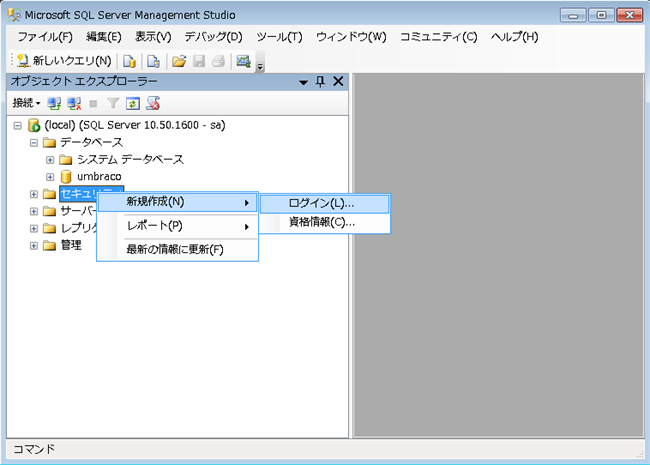Click the データベース folder icon
The height and width of the screenshot is (465, 650).
[49, 143]
